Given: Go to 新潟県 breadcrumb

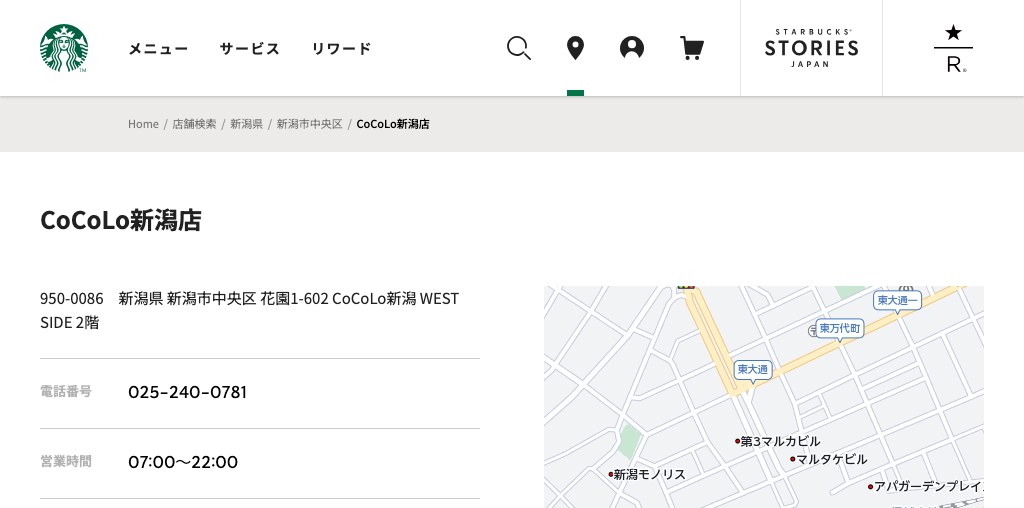Looking at the screenshot, I should (246, 124).
